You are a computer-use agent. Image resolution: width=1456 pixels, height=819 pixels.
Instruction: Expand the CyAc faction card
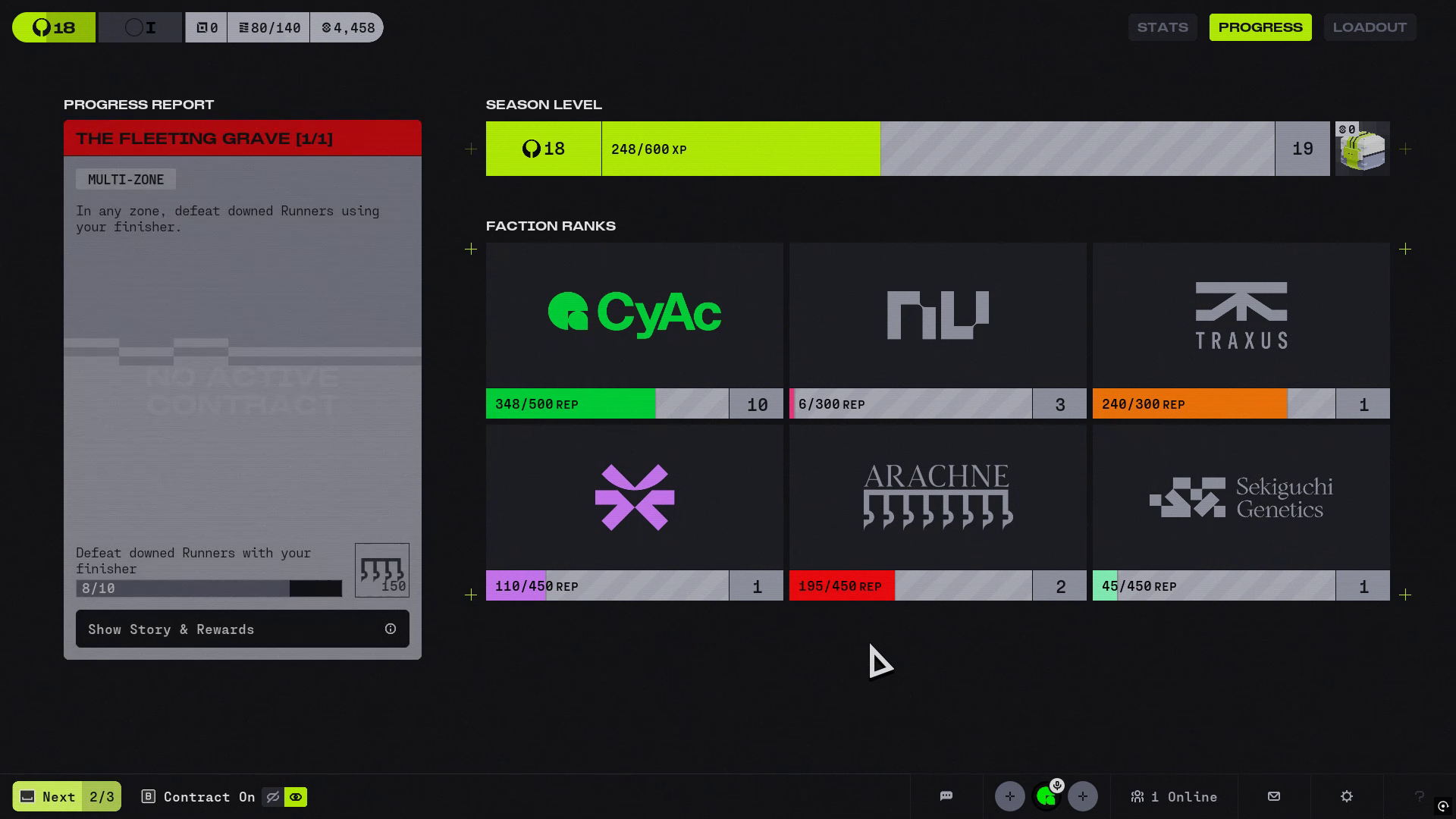(x=635, y=315)
